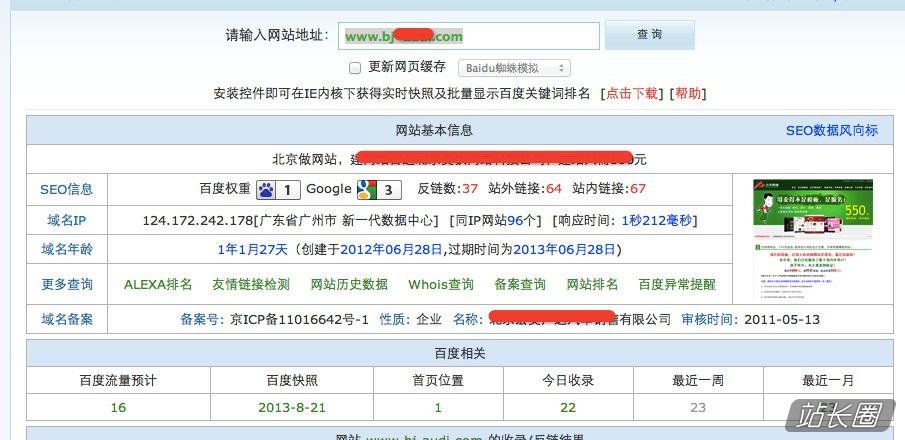Click the 今日收录 value 22
This screenshot has width=905, height=440.
tap(568, 408)
